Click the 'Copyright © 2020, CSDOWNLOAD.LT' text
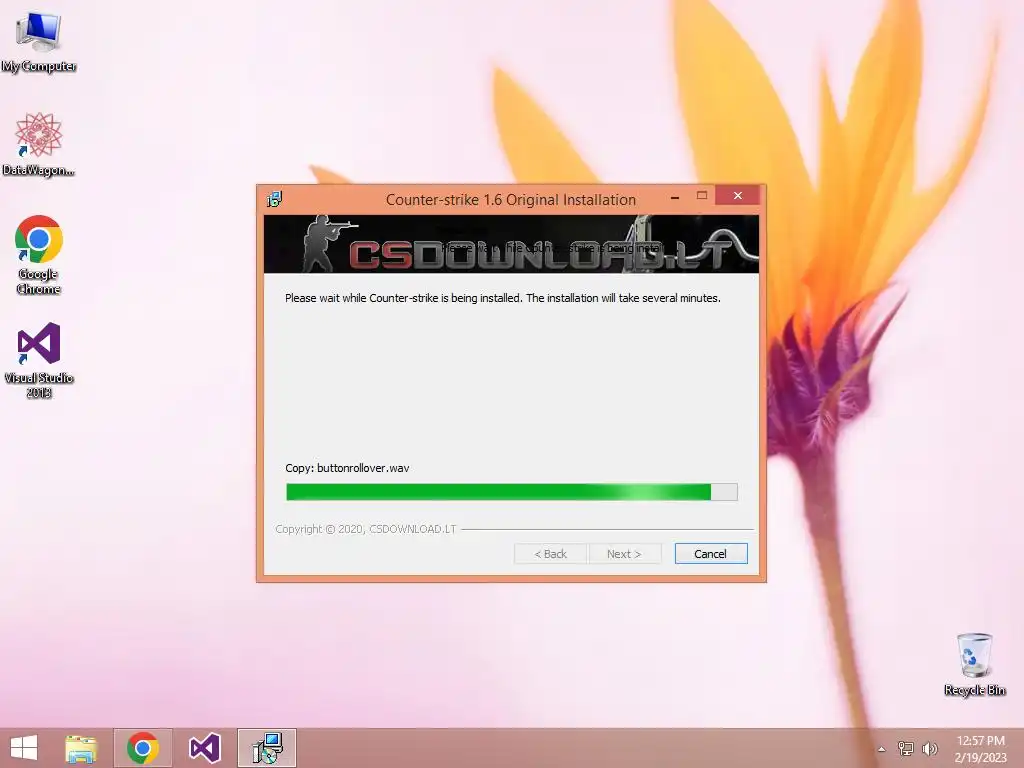1024x768 pixels. click(x=366, y=529)
